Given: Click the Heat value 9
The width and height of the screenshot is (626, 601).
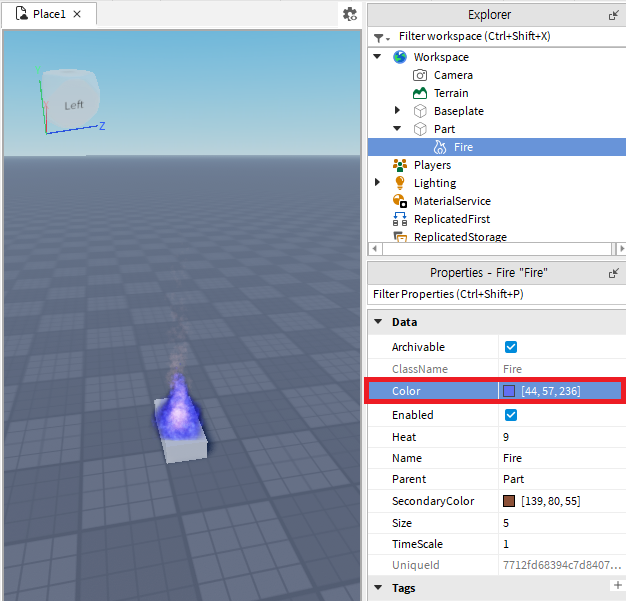Looking at the screenshot, I should coord(506,437).
